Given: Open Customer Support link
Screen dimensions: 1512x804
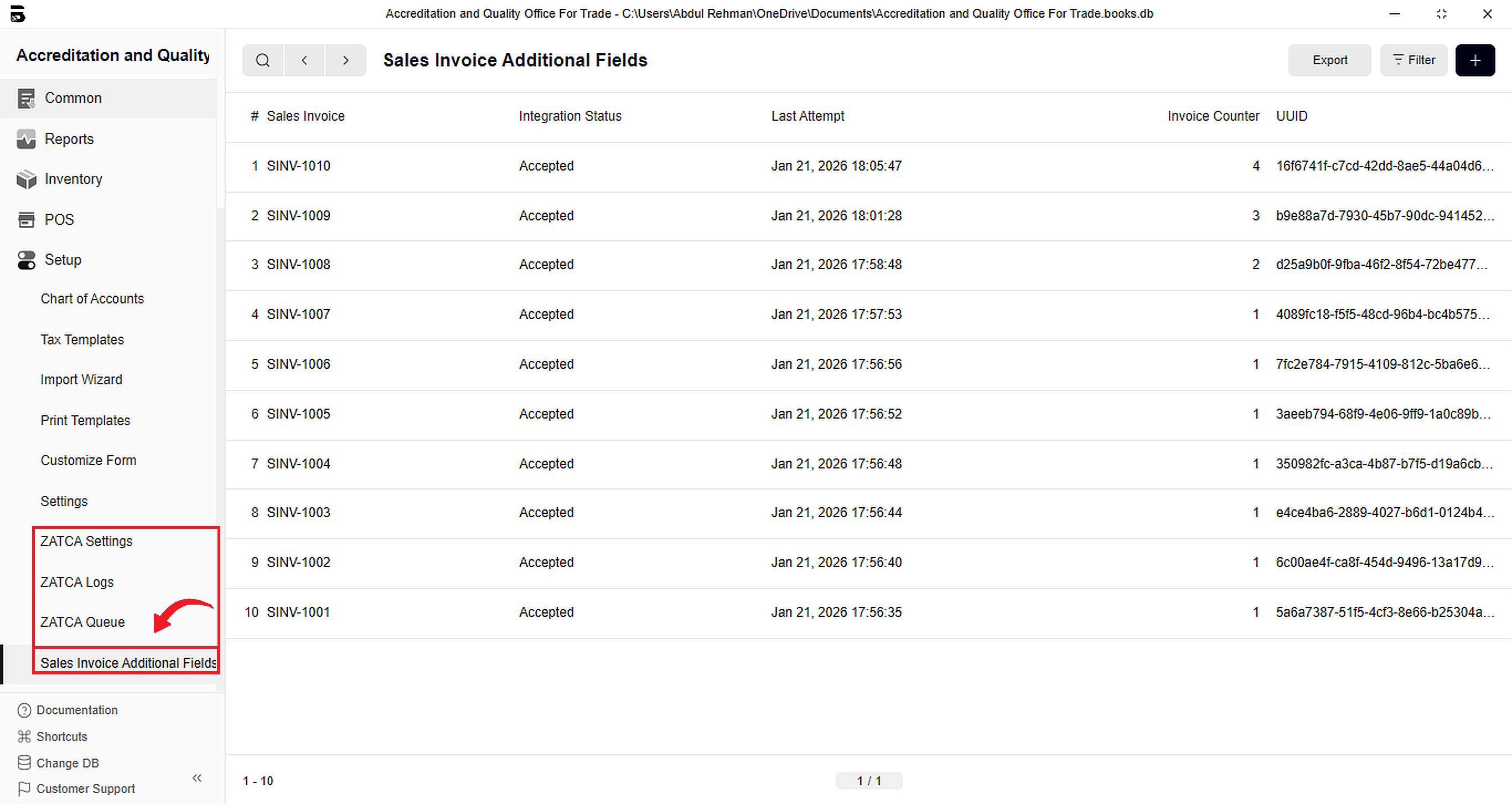Looking at the screenshot, I should click(x=86, y=788).
